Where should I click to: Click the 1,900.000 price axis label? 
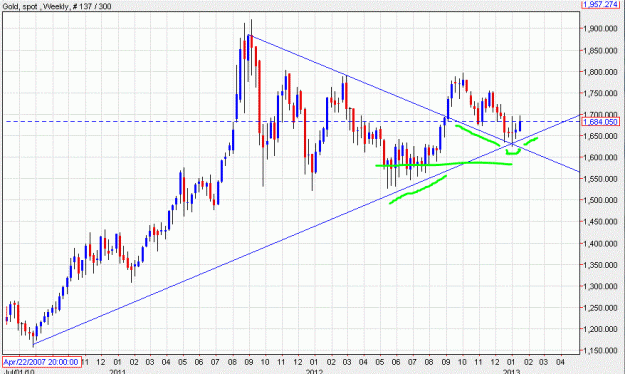tap(601, 29)
